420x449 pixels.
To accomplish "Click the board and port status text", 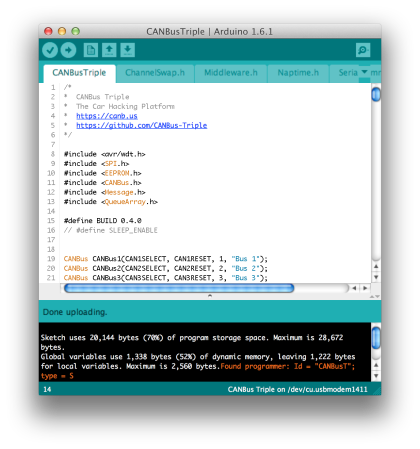I will 297,389.
